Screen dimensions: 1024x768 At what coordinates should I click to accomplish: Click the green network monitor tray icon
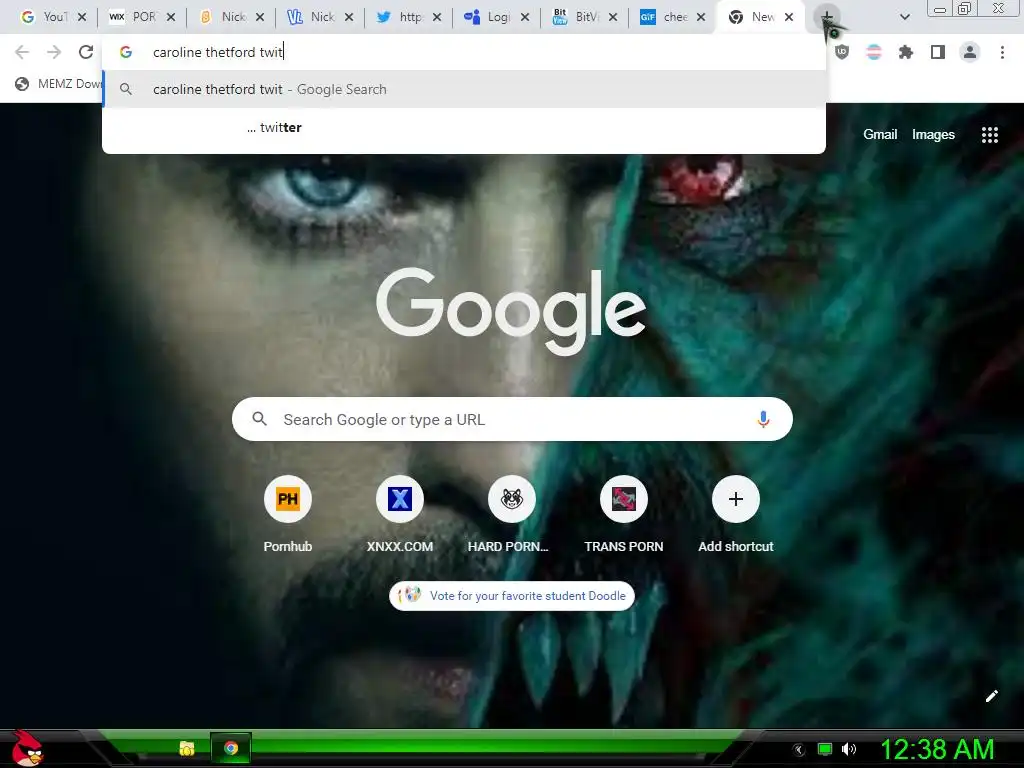click(x=825, y=749)
